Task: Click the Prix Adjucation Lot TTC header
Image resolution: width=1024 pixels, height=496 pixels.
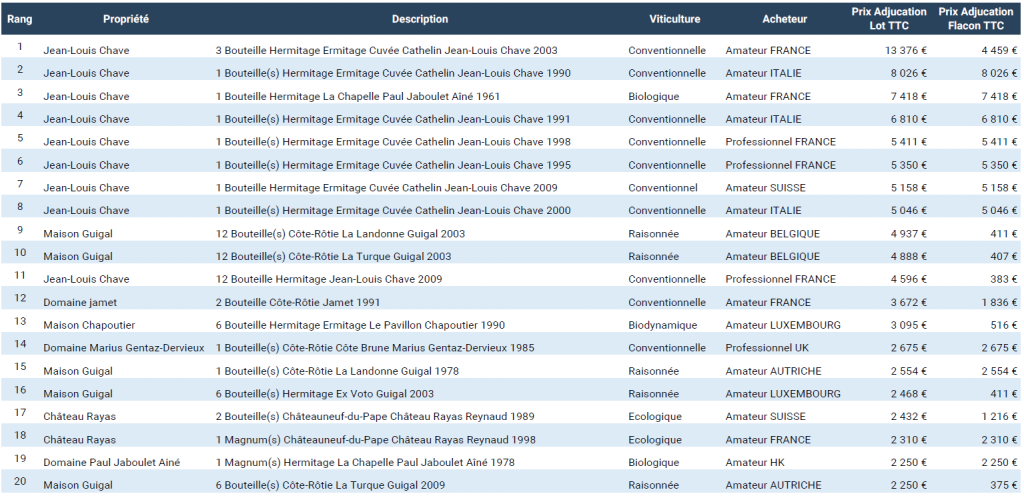Action: tap(889, 19)
